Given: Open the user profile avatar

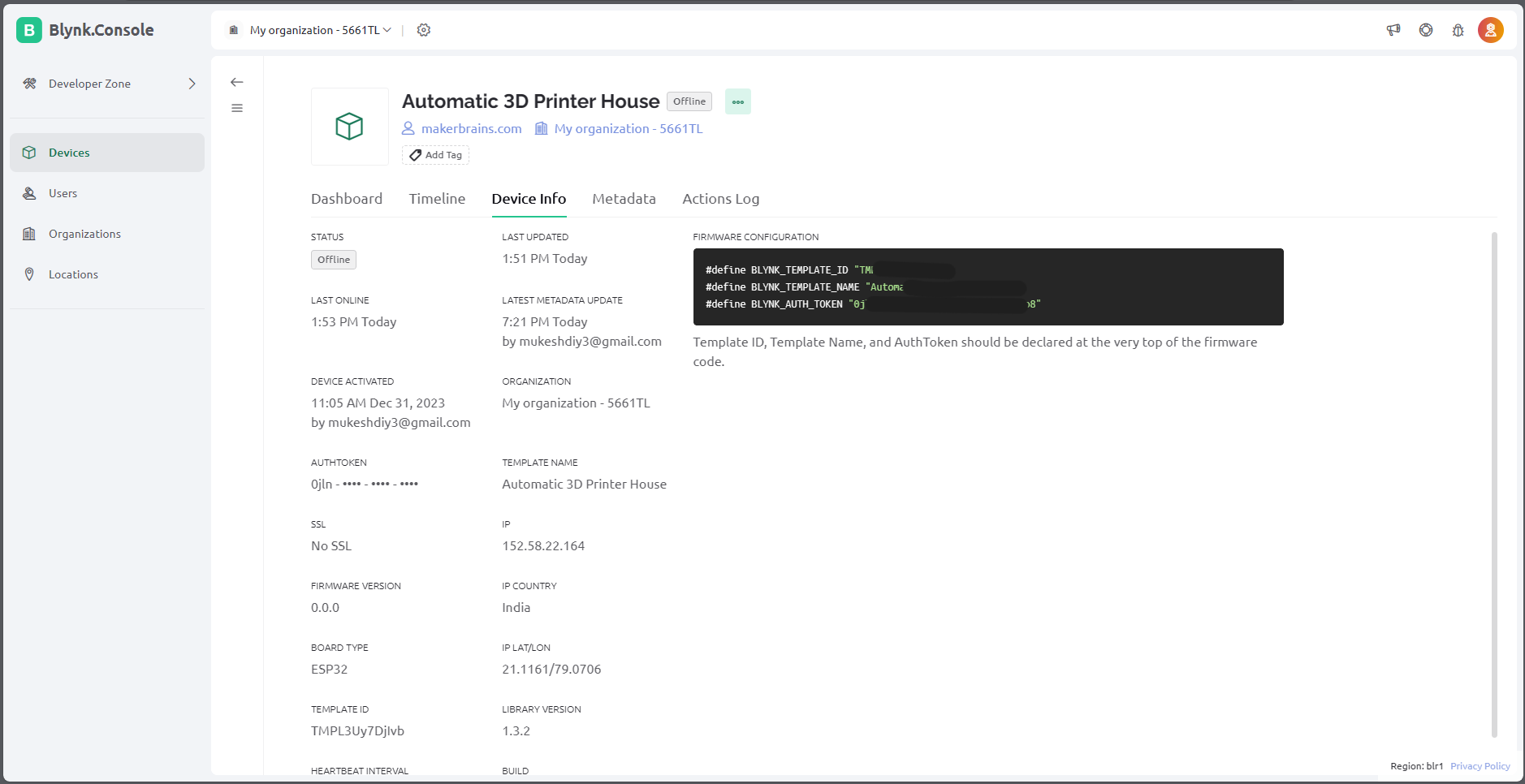Looking at the screenshot, I should coord(1491,30).
